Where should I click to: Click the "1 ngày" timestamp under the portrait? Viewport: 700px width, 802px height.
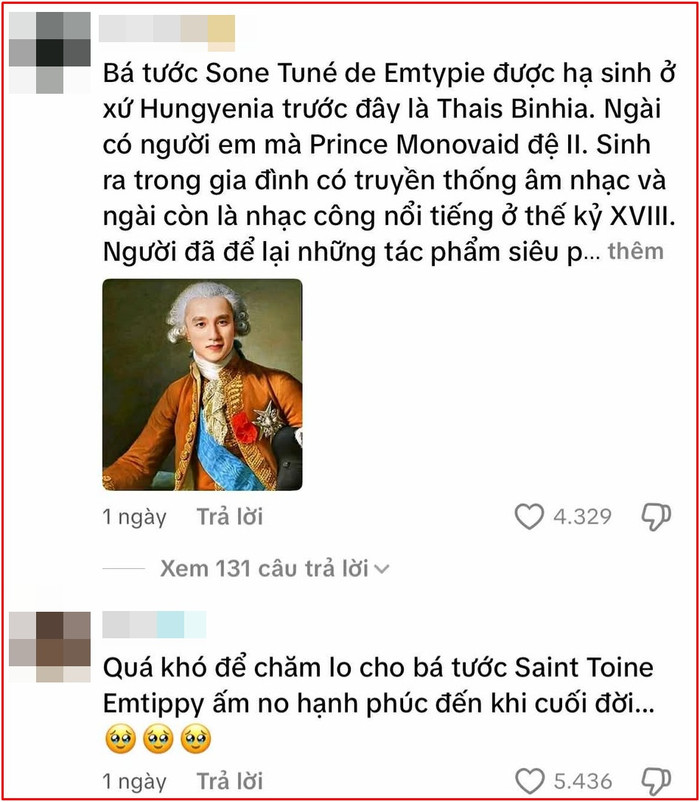tap(134, 517)
